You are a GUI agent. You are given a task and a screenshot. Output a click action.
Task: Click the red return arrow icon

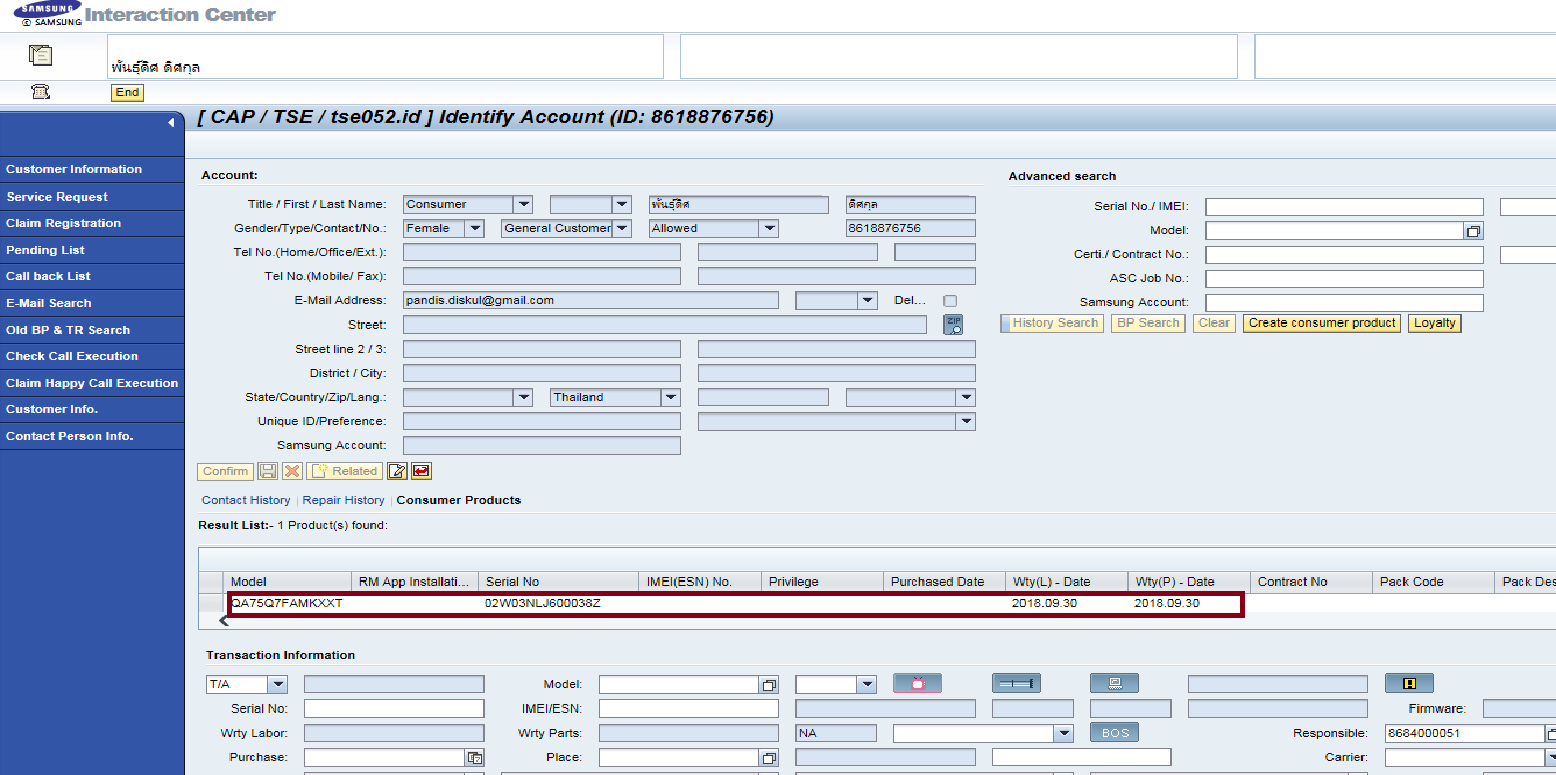pyautogui.click(x=421, y=471)
